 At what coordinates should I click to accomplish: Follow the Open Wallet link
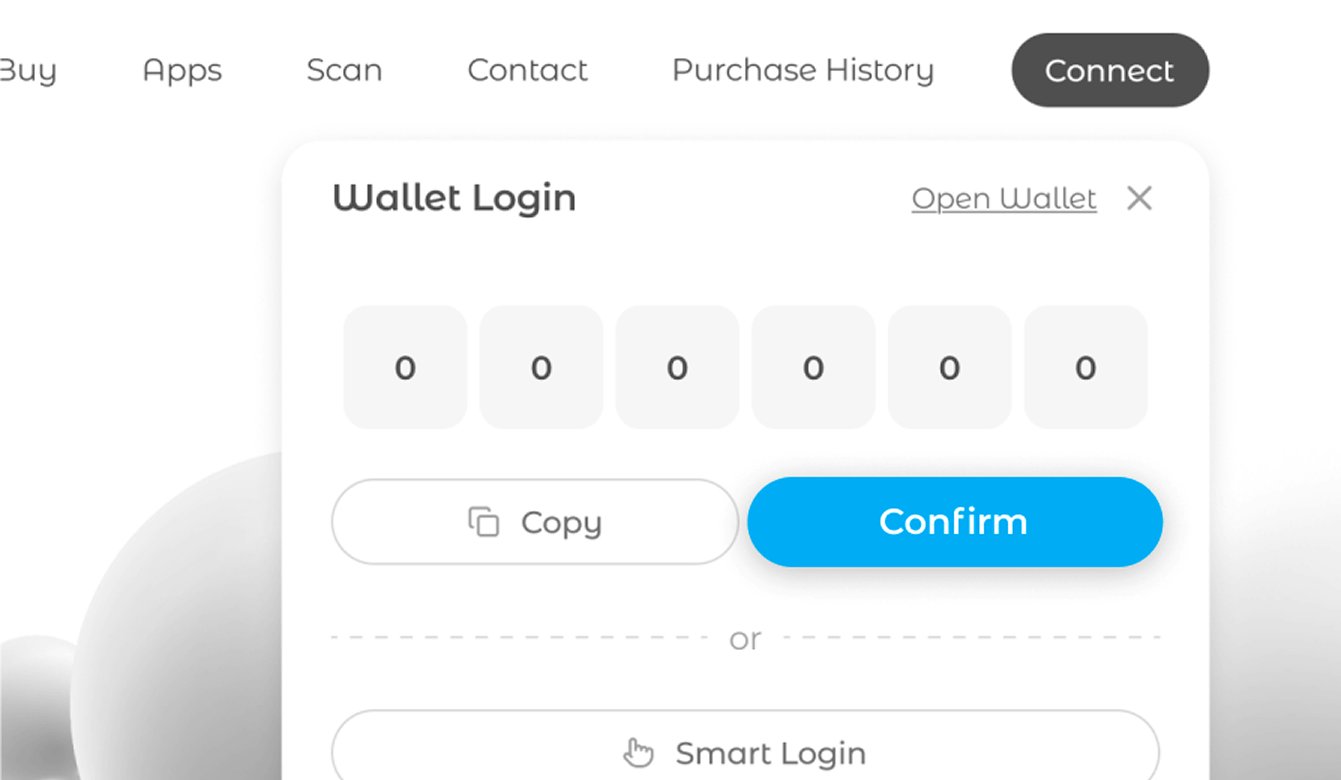[1004, 198]
